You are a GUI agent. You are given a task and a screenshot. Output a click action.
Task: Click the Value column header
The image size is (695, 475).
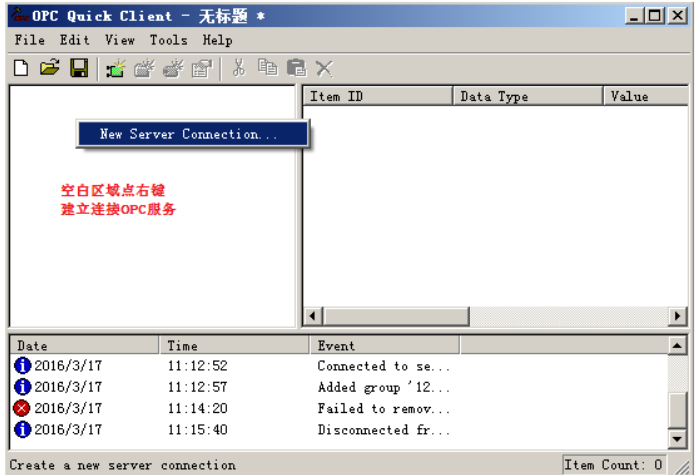coord(646,96)
